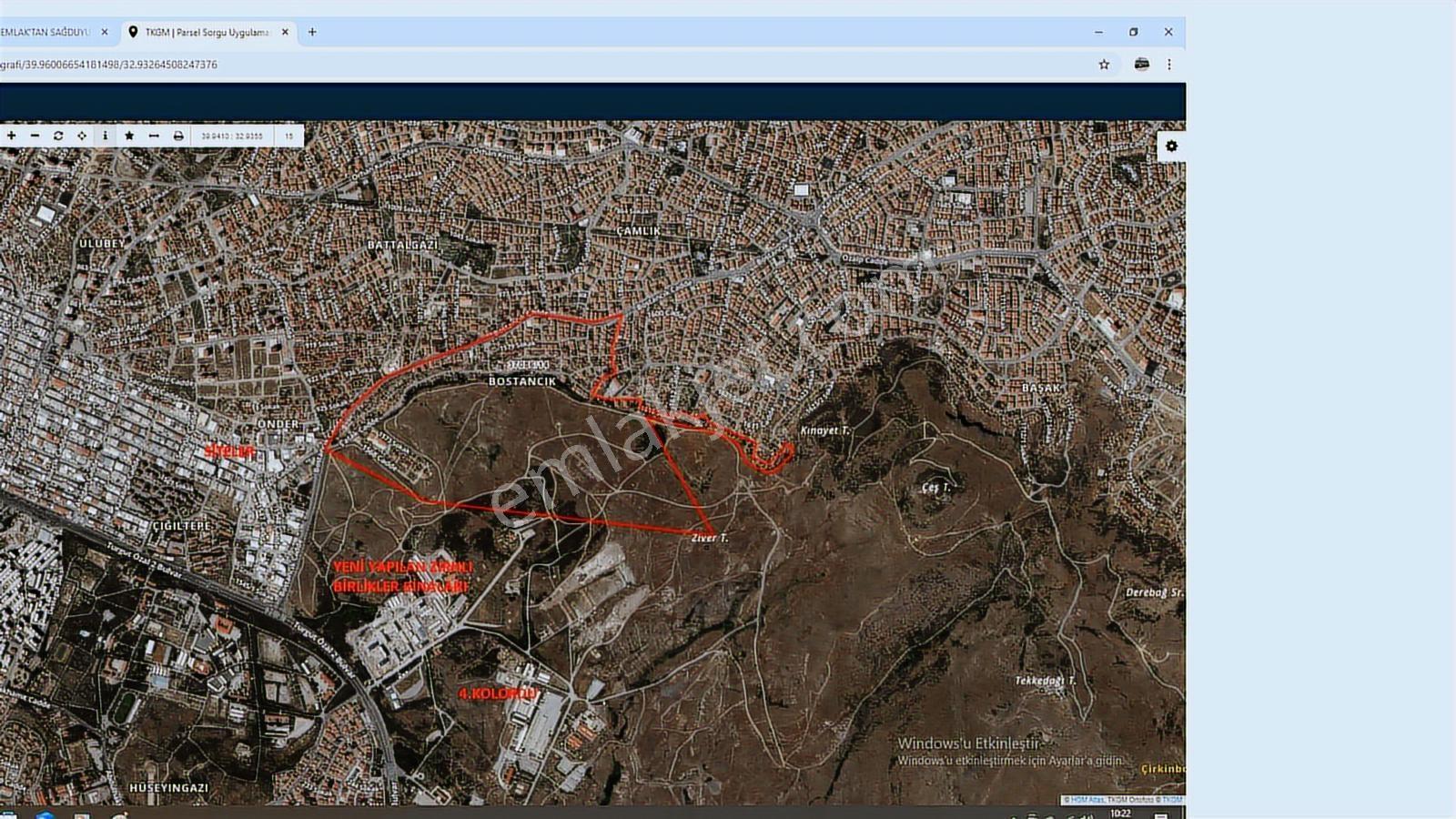
Task: Close the EMLAKTAN SAĞDUYU tab
Action: [105, 32]
